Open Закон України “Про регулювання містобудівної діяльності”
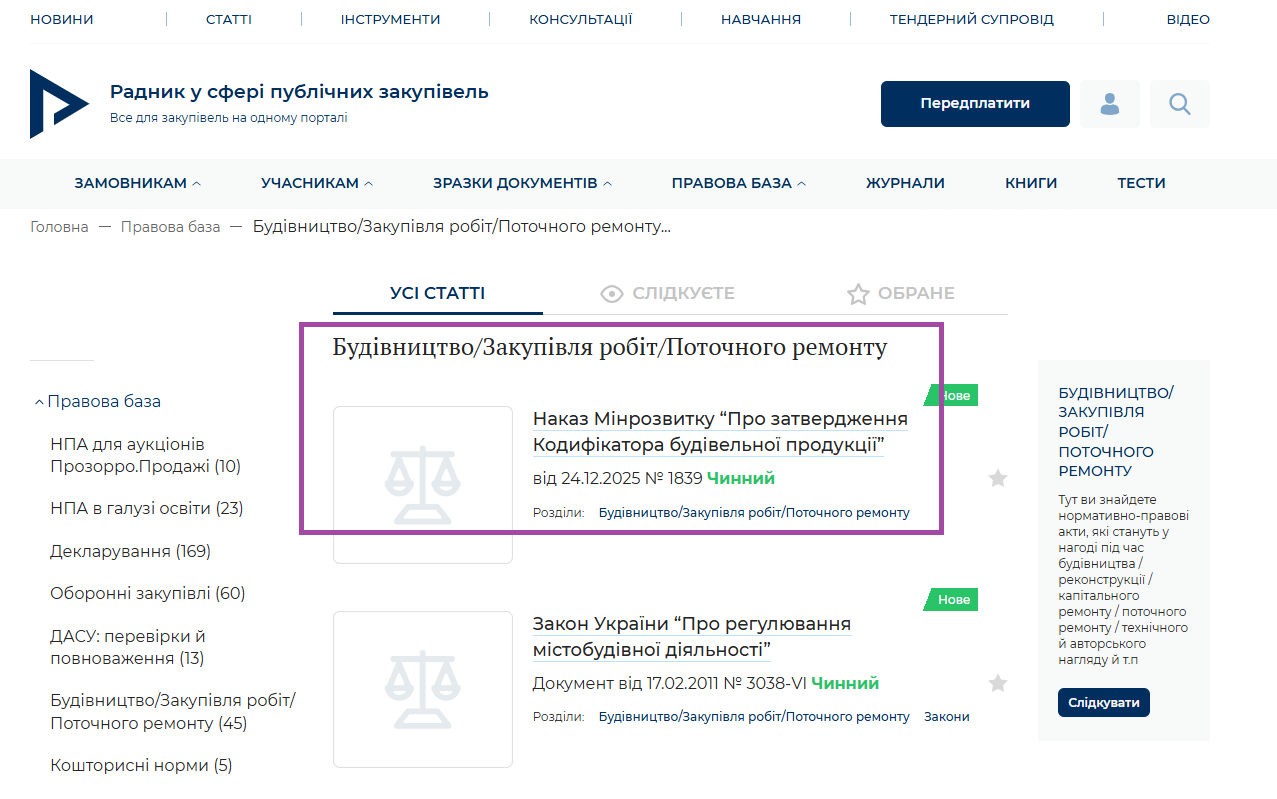 pos(691,637)
